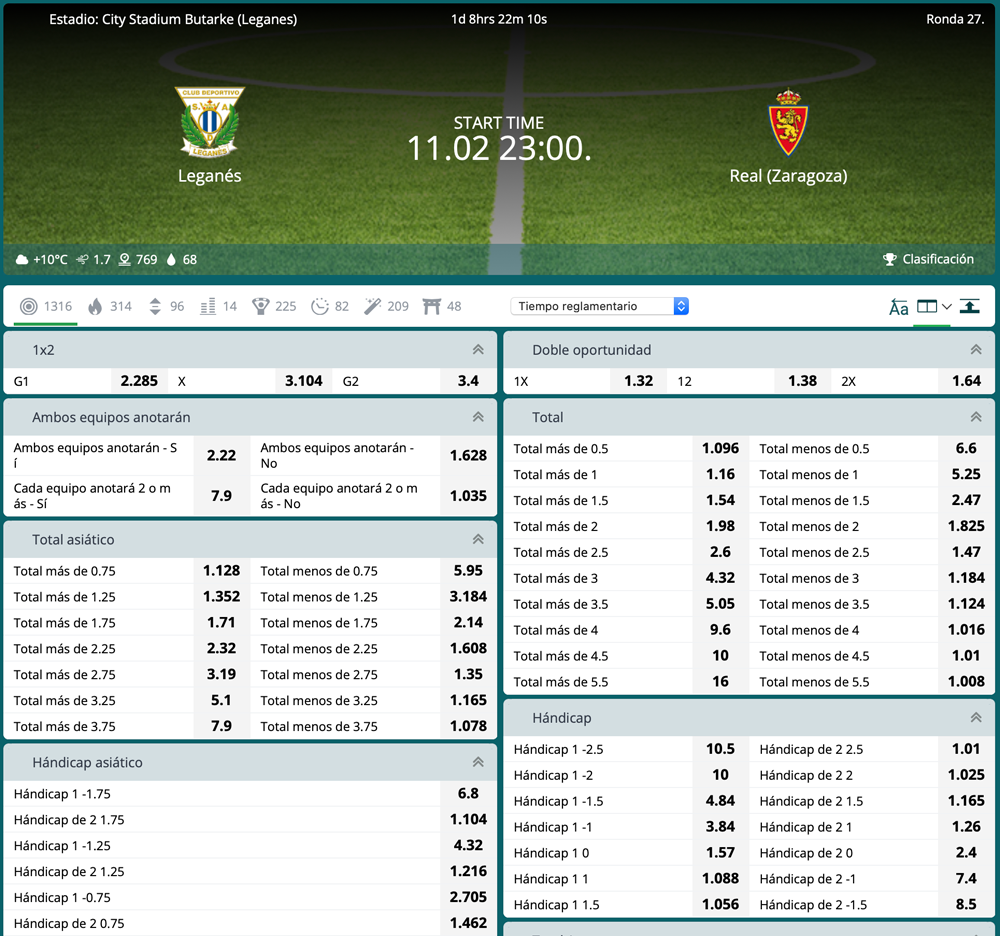Viewport: 1000px width, 936px height.
Task: Click the Leganés club crest
Action: pos(210,122)
